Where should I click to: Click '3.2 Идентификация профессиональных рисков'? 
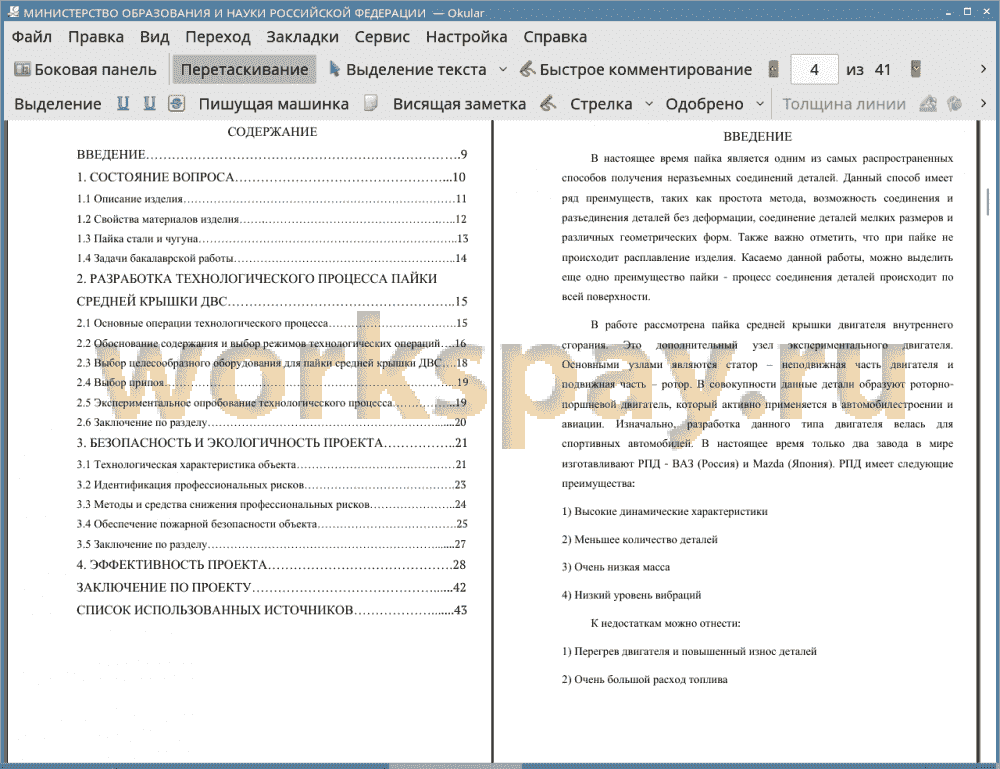click(x=272, y=485)
